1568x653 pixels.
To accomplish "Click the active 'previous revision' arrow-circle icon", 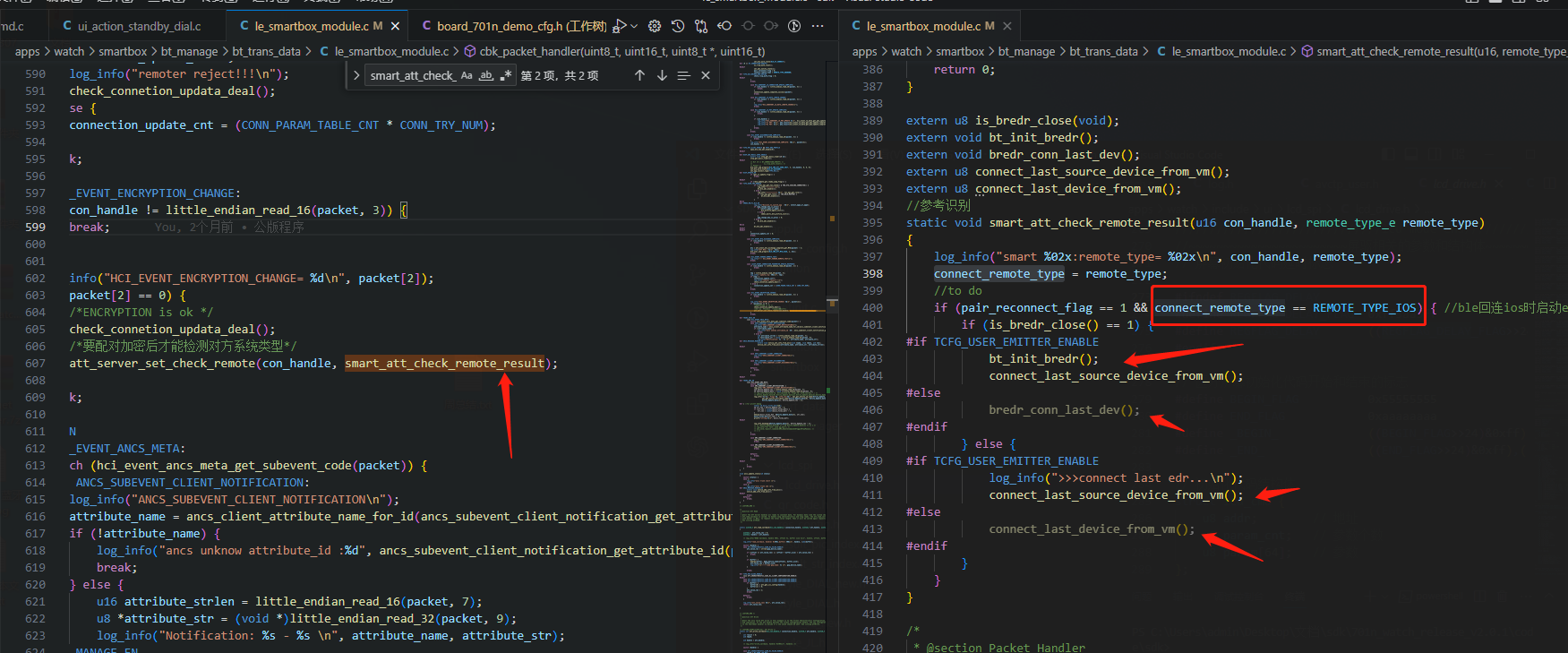I will coord(724,26).
